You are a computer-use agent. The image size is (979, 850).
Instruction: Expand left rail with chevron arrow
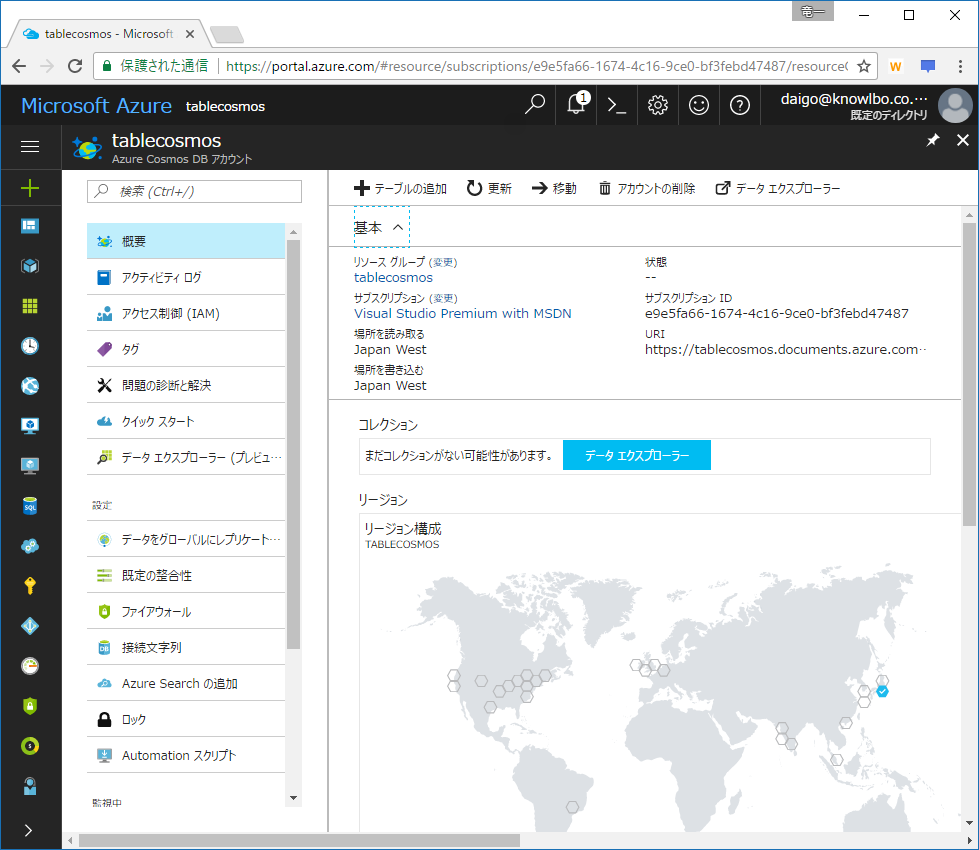coord(28,830)
